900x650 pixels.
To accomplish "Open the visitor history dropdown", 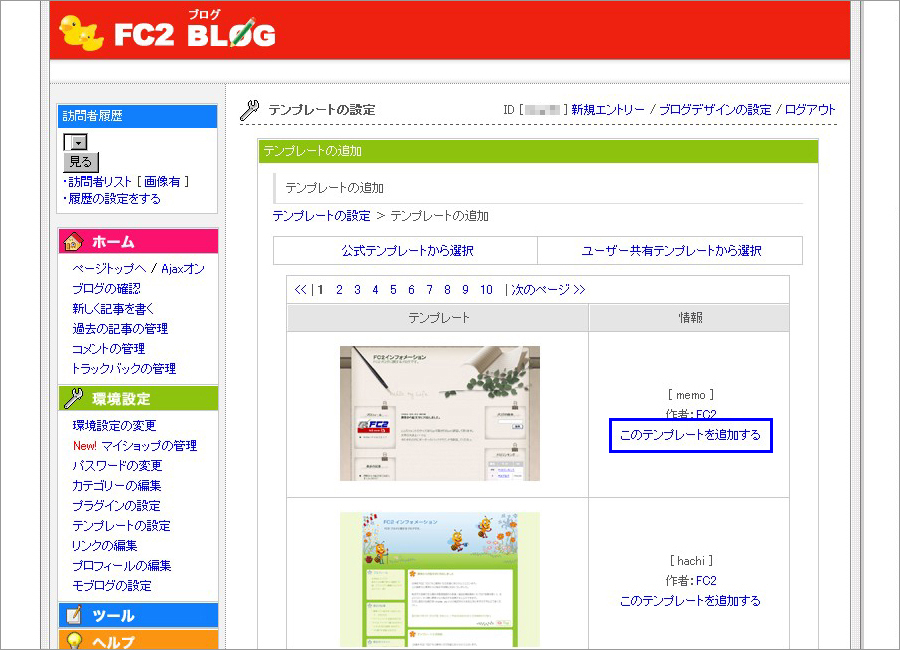I will coord(75,142).
